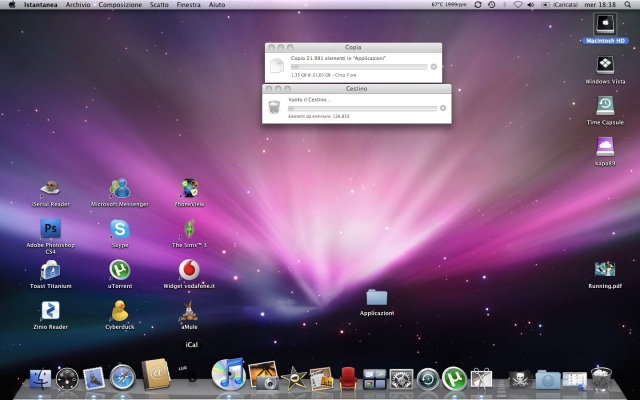Open the Scatto menu
This screenshot has width=640, height=400.
coord(159,4)
